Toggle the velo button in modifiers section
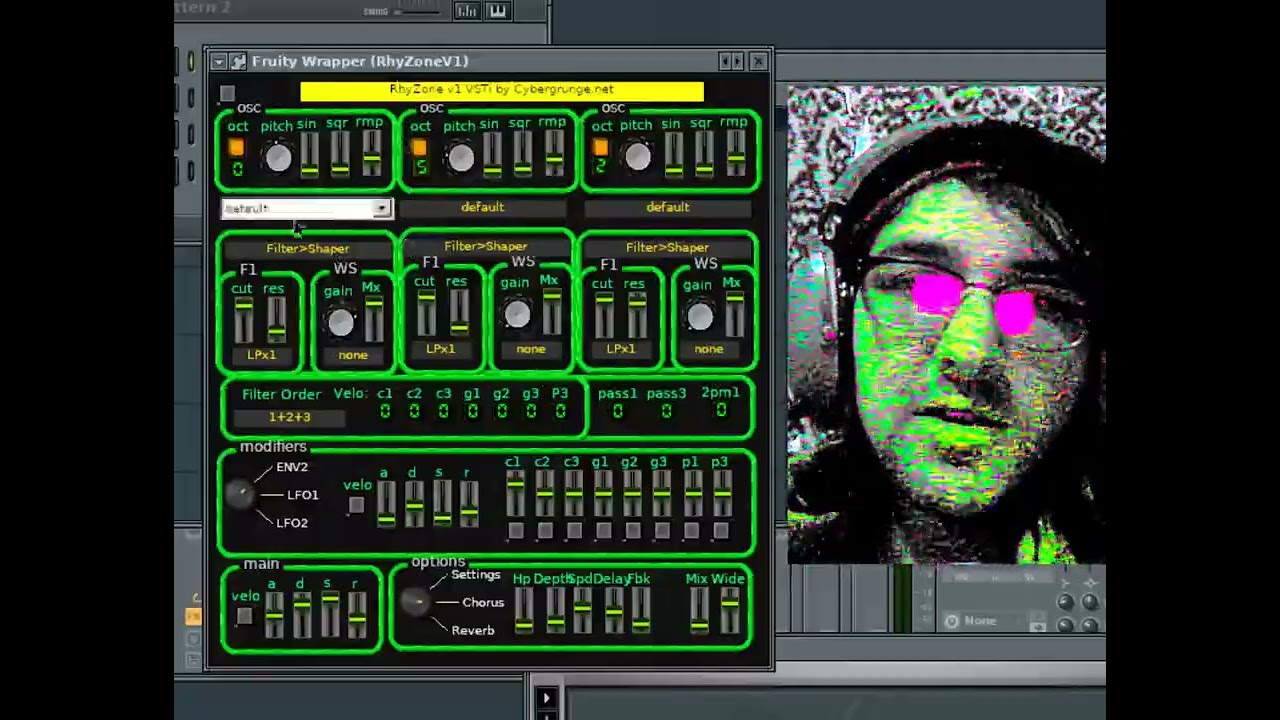Image resolution: width=1280 pixels, height=720 pixels. pyautogui.click(x=356, y=506)
